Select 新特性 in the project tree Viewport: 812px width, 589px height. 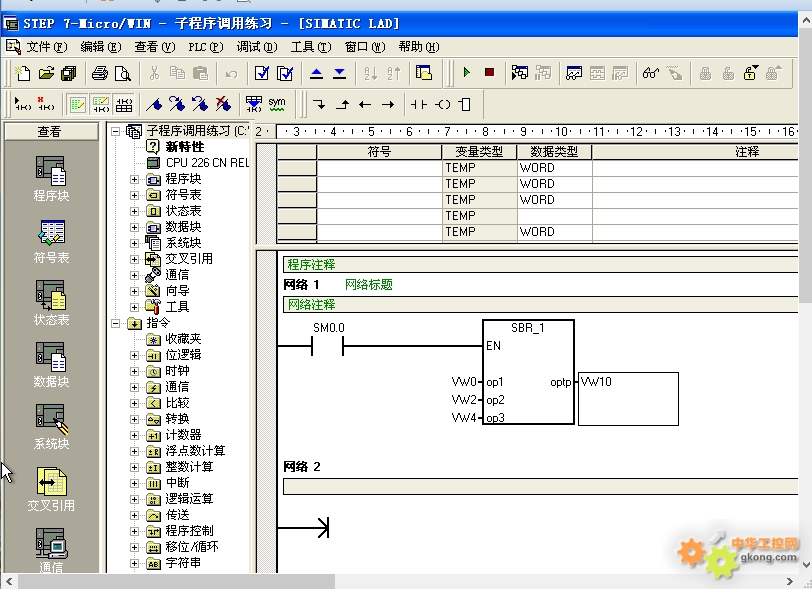pyautogui.click(x=185, y=147)
